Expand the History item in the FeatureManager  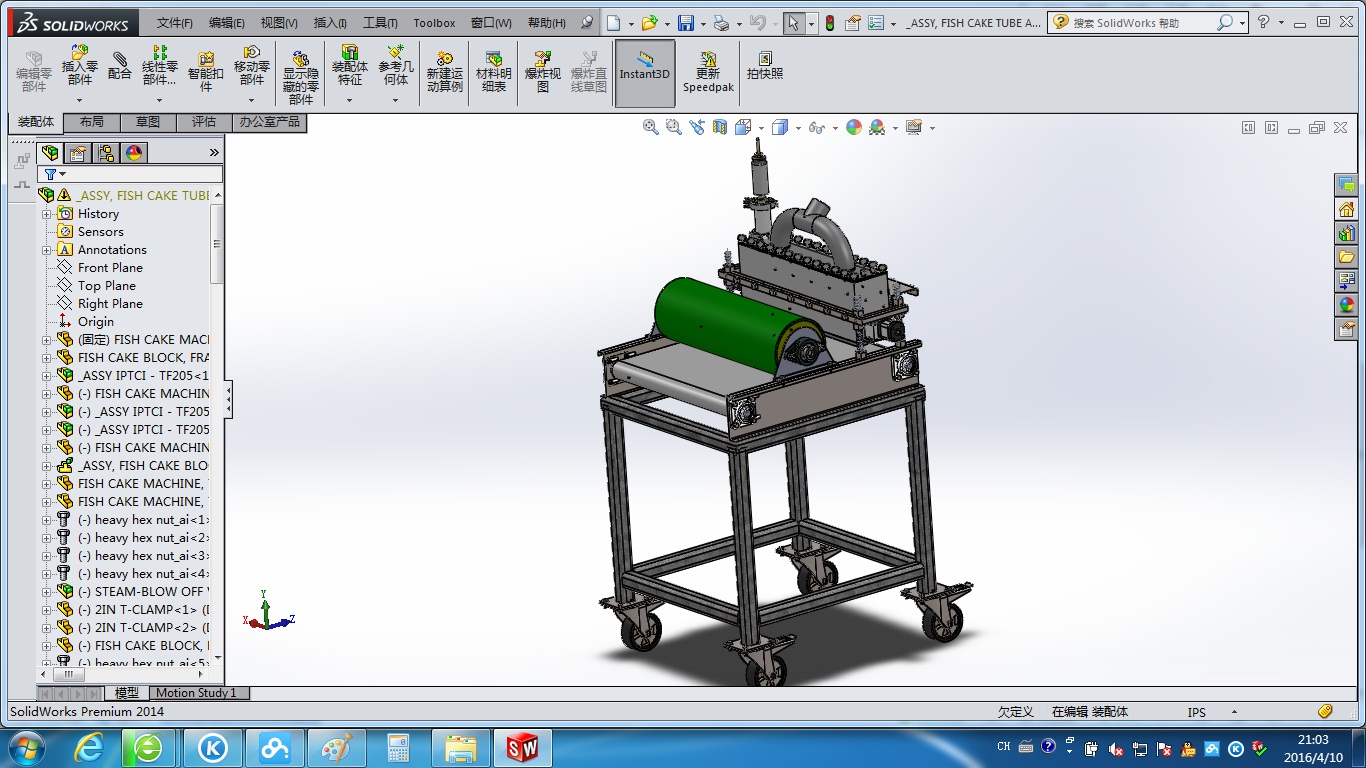point(47,213)
